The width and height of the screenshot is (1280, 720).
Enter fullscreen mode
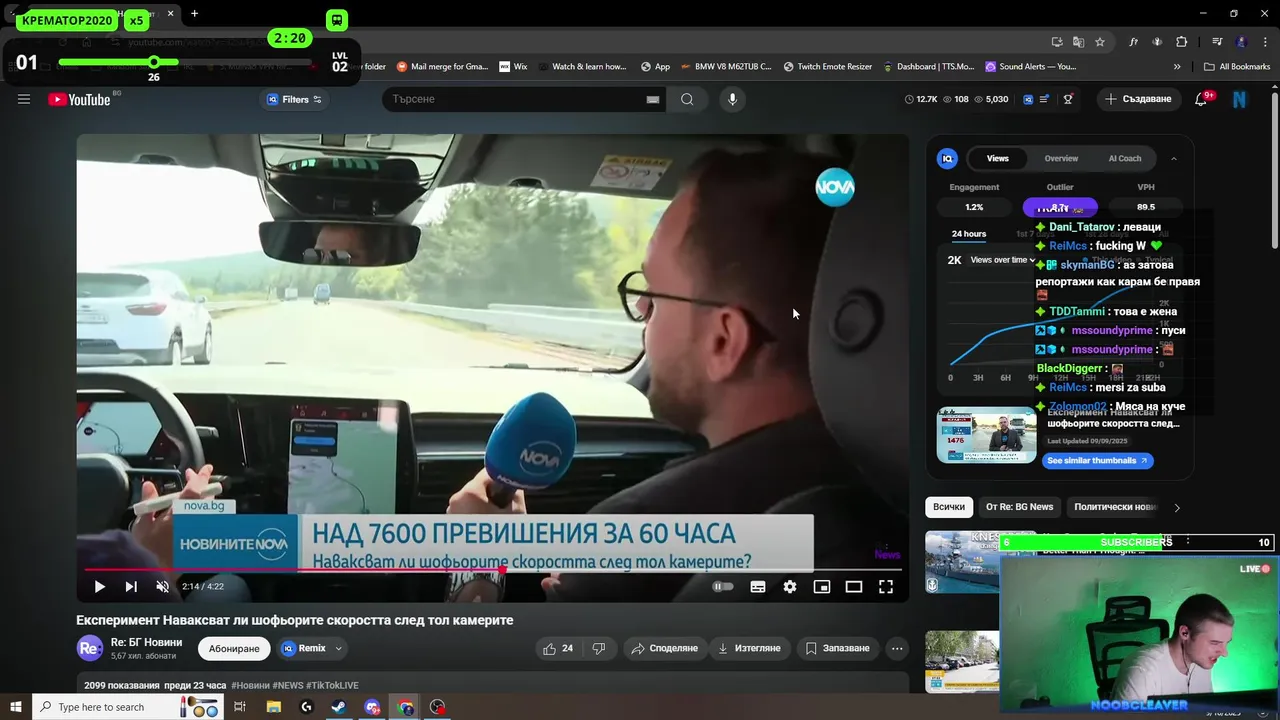[886, 587]
